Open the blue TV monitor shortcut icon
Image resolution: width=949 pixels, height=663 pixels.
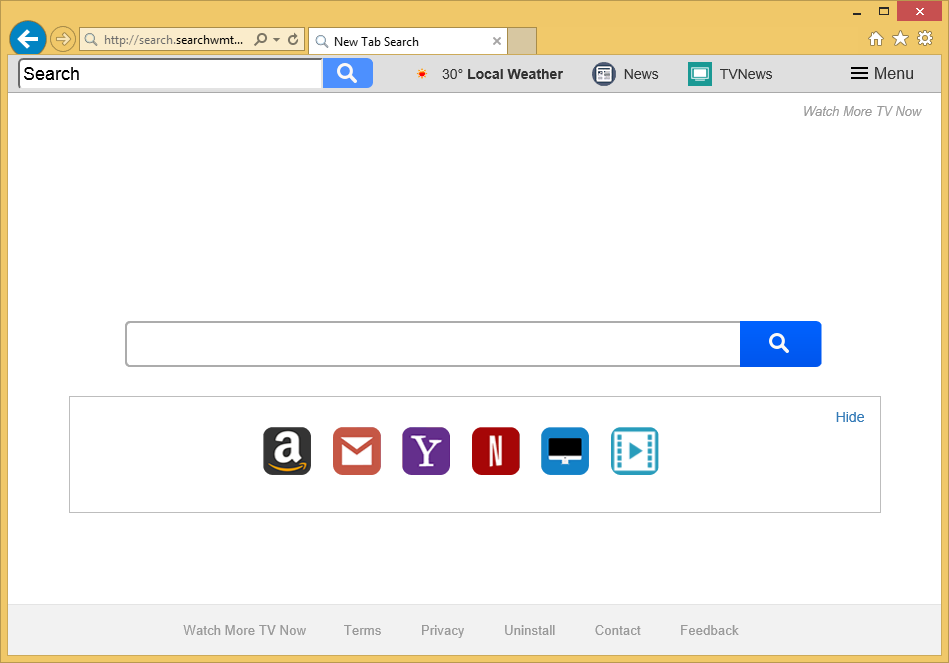pyautogui.click(x=565, y=451)
